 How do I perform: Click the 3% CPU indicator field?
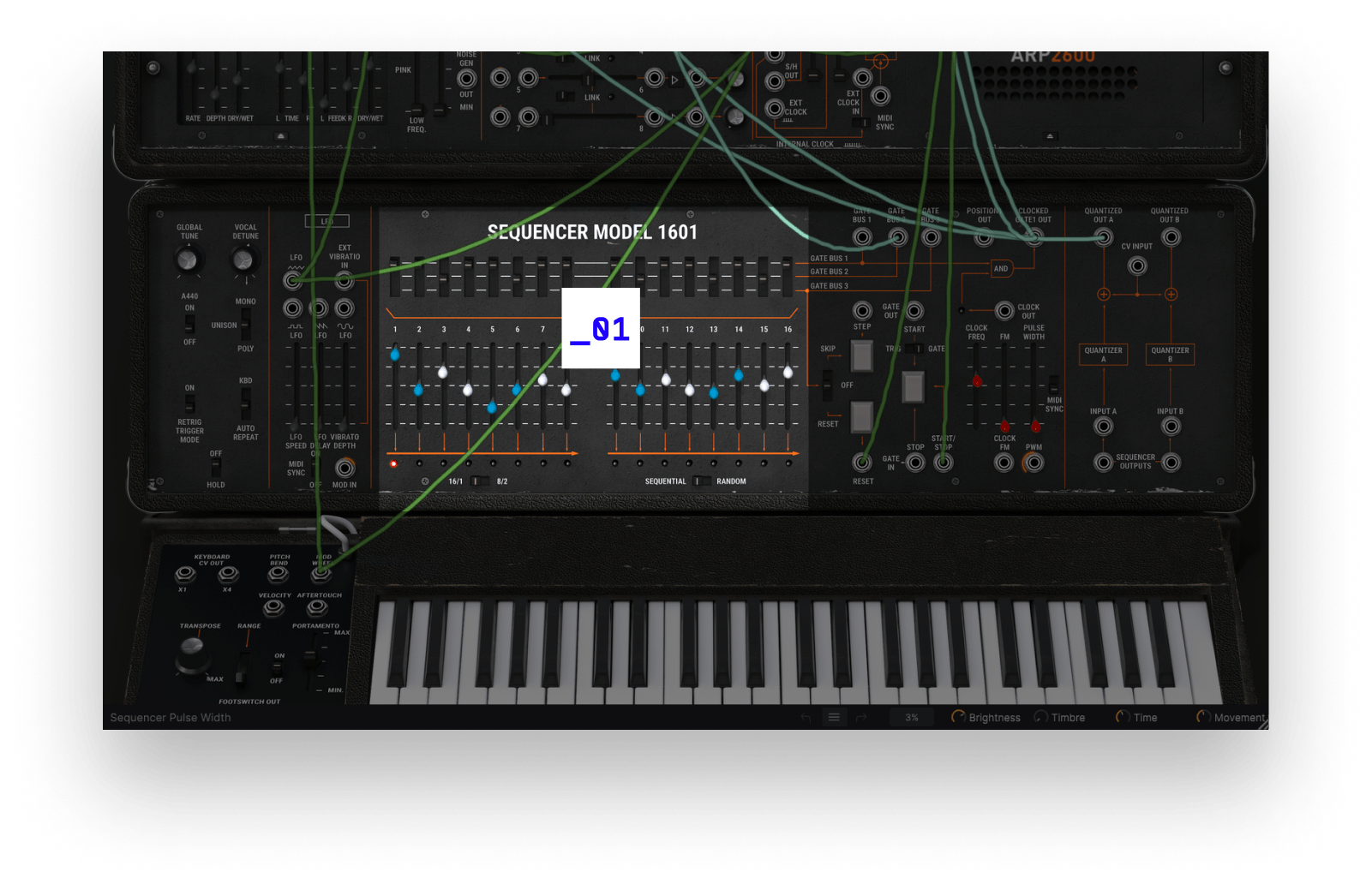[x=911, y=716]
